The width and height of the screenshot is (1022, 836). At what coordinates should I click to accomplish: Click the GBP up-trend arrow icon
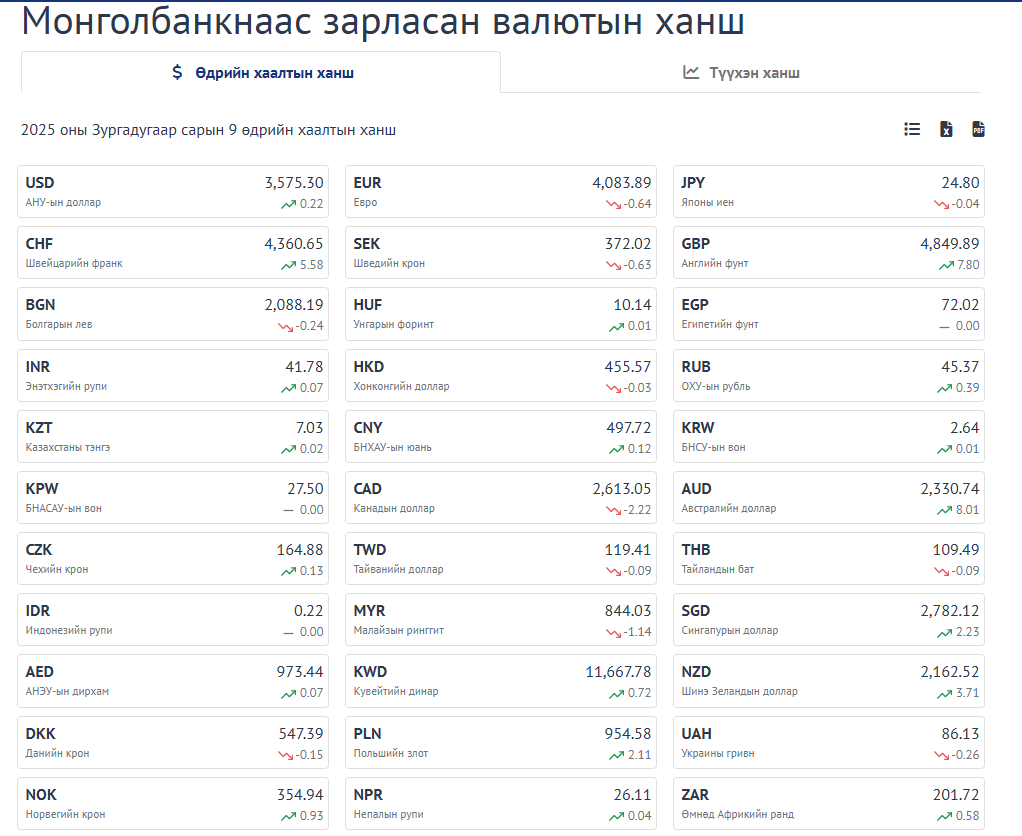946,265
